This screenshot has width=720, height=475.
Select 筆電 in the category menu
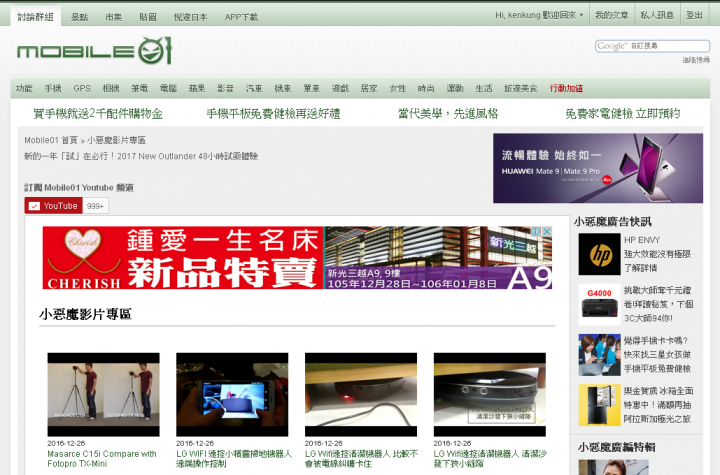(x=139, y=88)
